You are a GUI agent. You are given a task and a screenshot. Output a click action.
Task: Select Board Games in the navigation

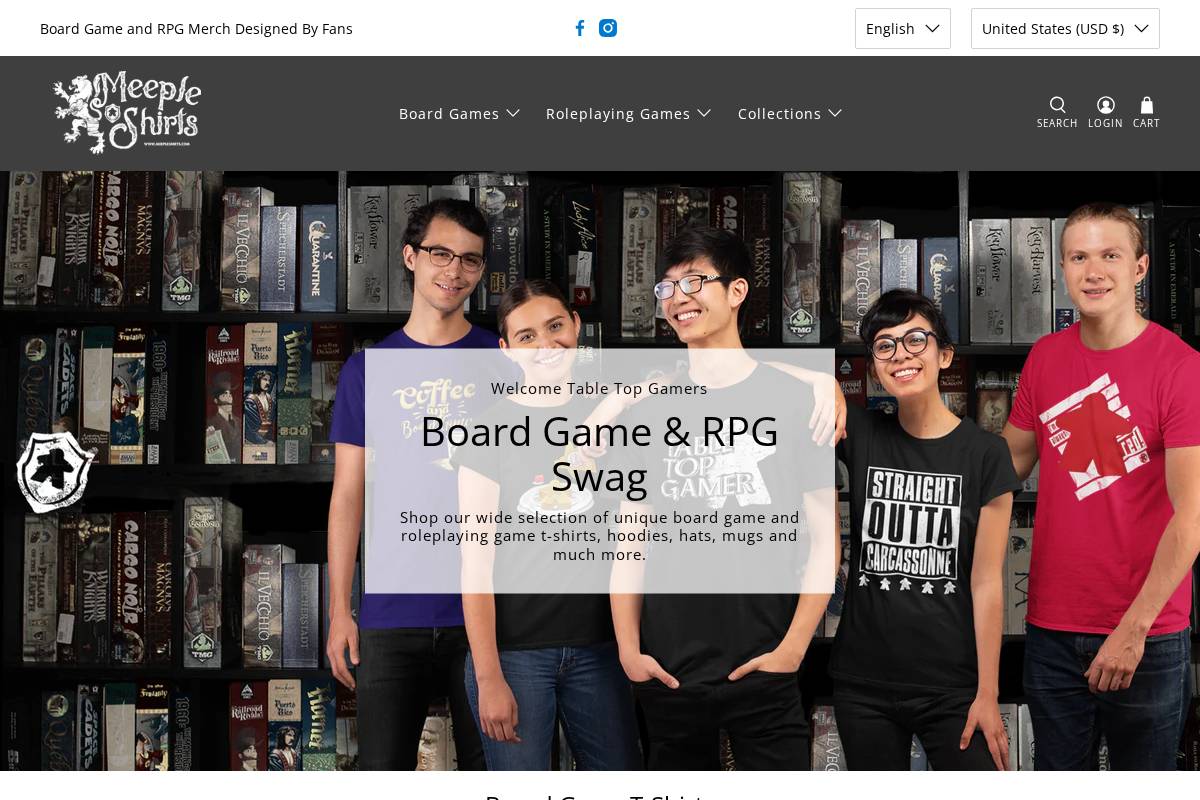click(449, 113)
